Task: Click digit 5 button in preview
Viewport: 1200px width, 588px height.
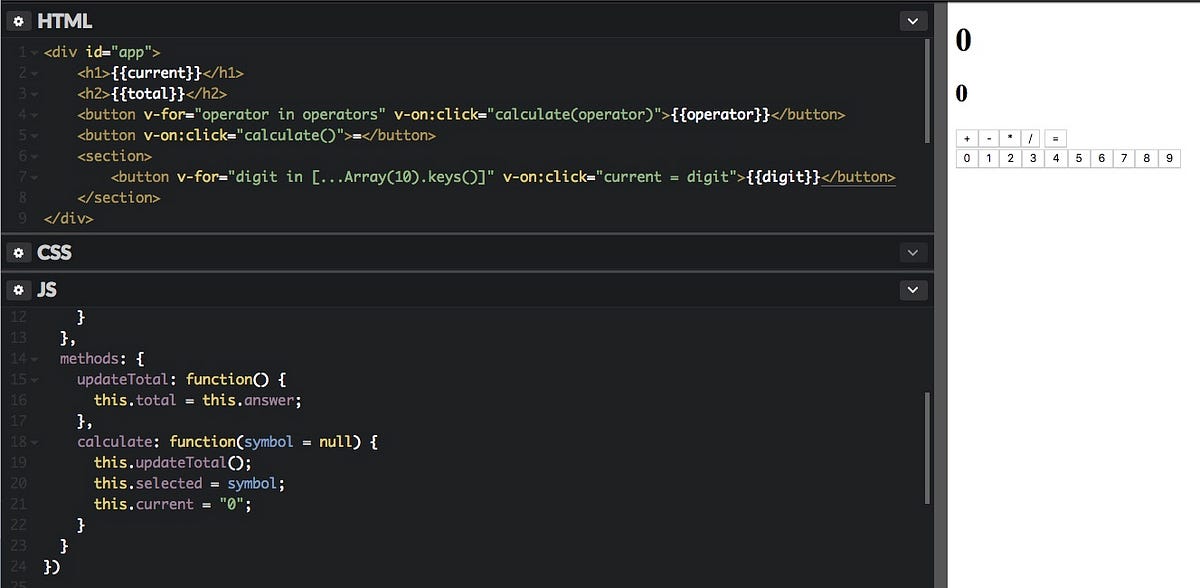Action: (x=1079, y=158)
